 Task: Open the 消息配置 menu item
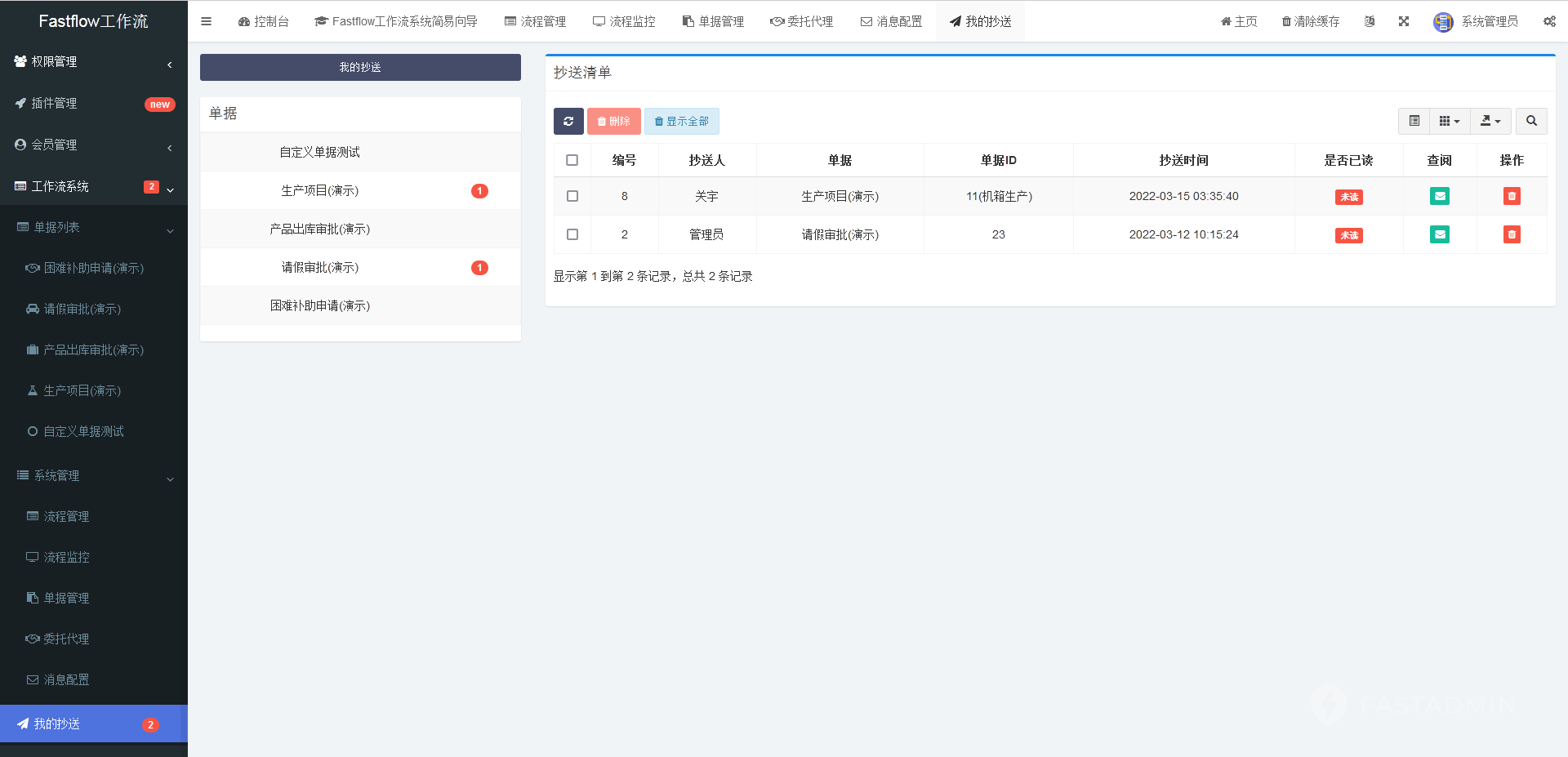891,21
